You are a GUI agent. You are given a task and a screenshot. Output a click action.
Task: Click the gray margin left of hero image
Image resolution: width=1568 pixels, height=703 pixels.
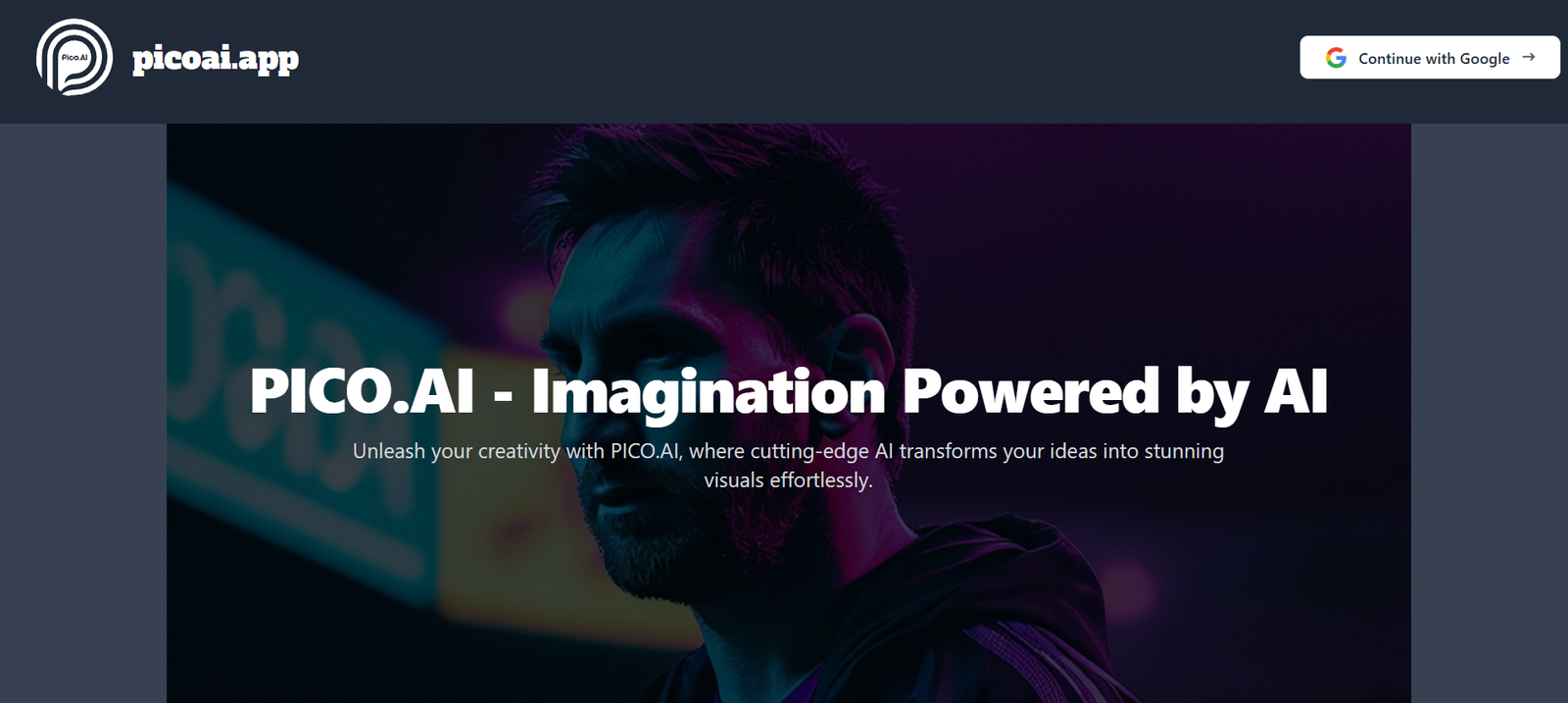[83, 413]
